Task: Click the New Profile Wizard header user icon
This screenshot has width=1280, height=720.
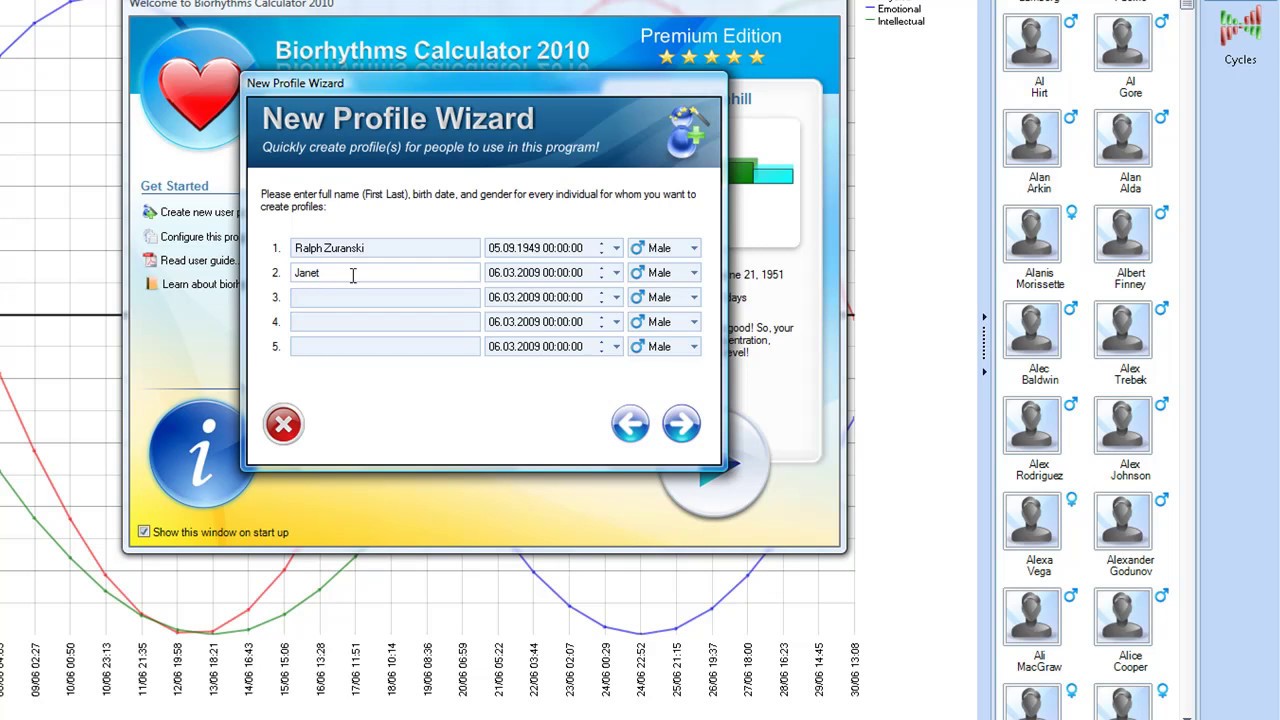Action: pyautogui.click(x=688, y=132)
